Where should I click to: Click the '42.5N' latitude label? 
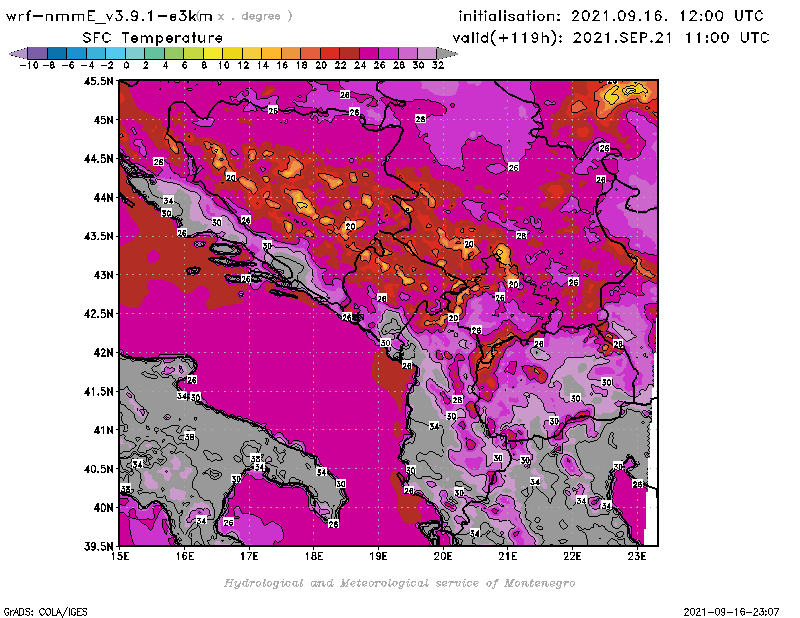98,313
